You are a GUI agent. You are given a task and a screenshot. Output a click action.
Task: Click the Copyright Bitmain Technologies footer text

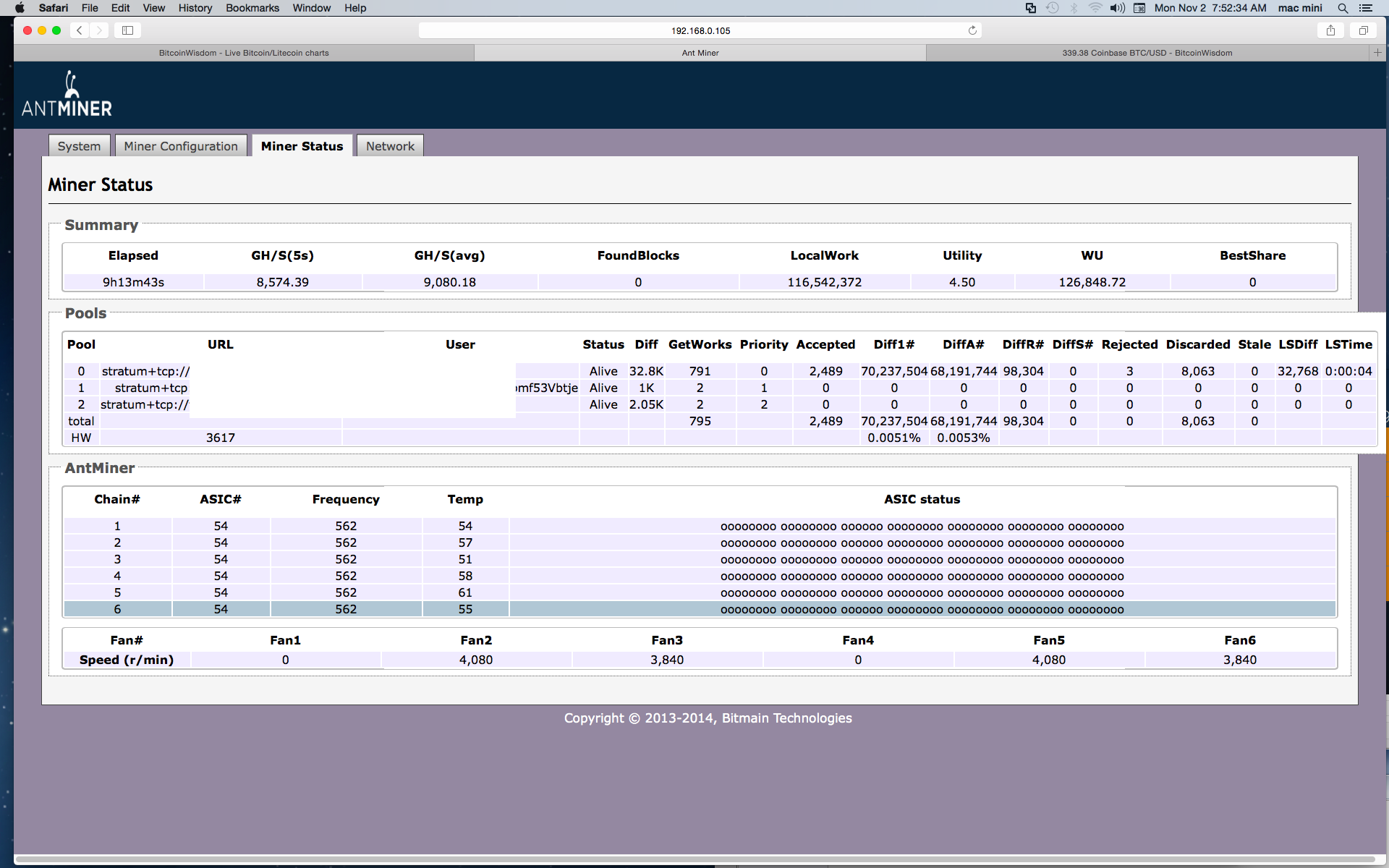[708, 718]
